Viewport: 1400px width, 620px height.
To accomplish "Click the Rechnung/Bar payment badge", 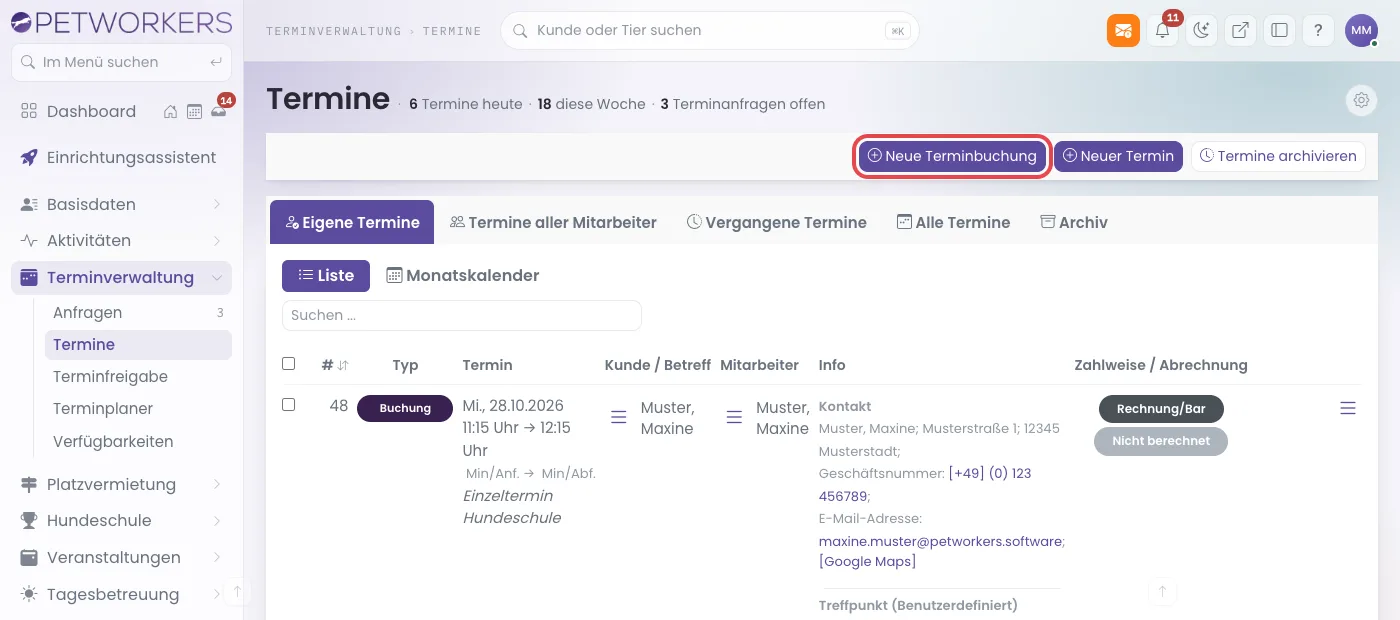I will pos(1161,408).
